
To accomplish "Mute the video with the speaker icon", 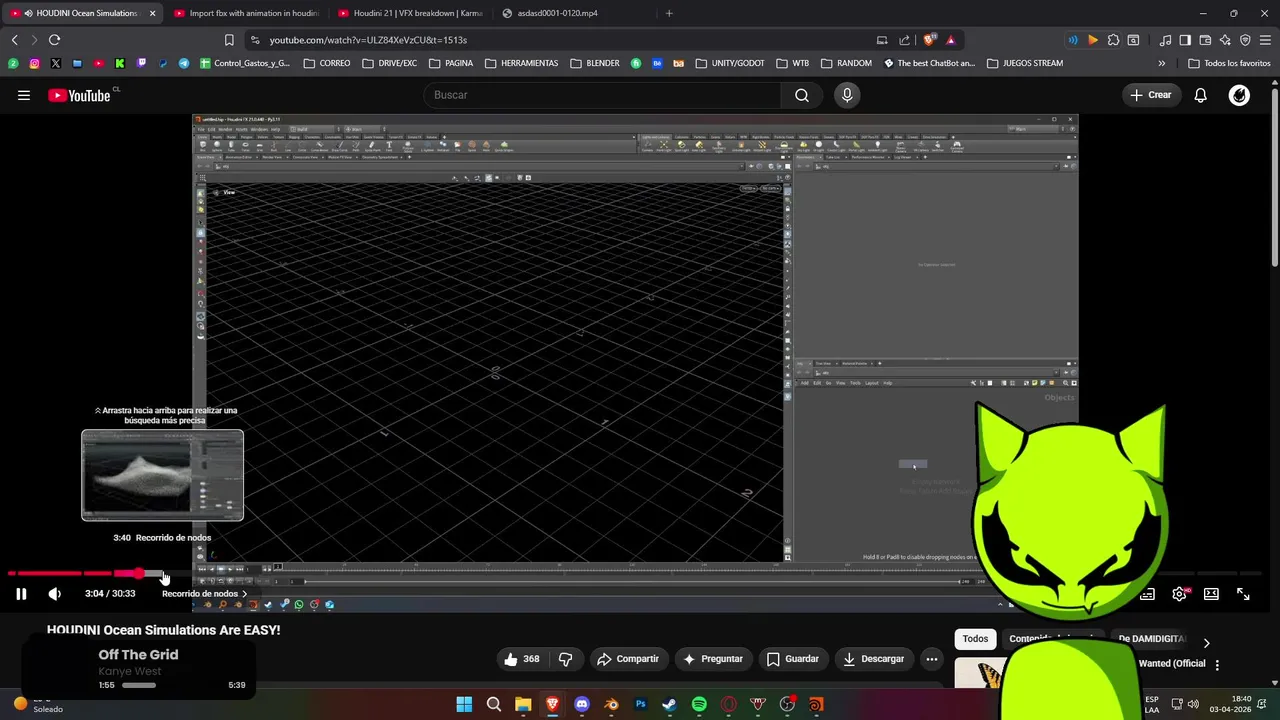I will click(55, 594).
